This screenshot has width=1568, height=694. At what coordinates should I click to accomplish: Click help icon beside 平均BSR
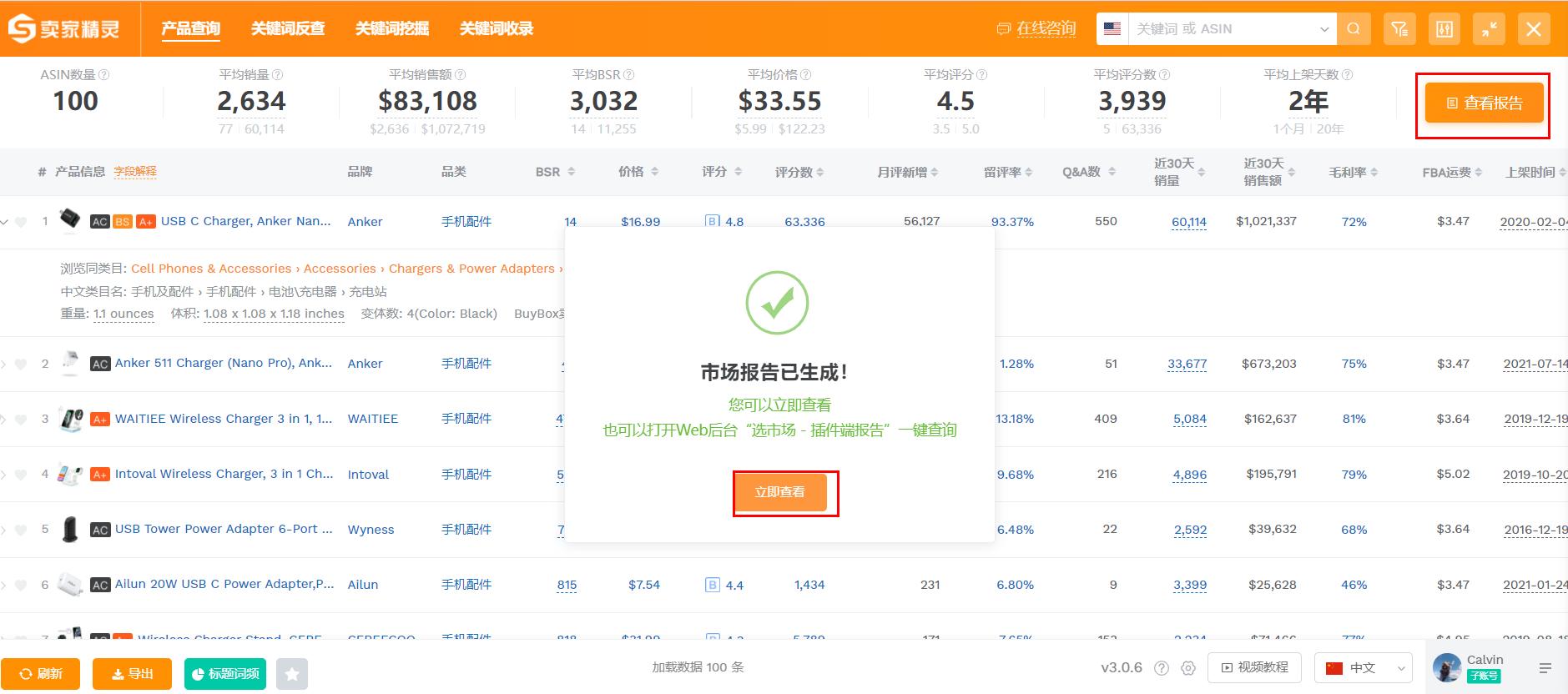(629, 75)
